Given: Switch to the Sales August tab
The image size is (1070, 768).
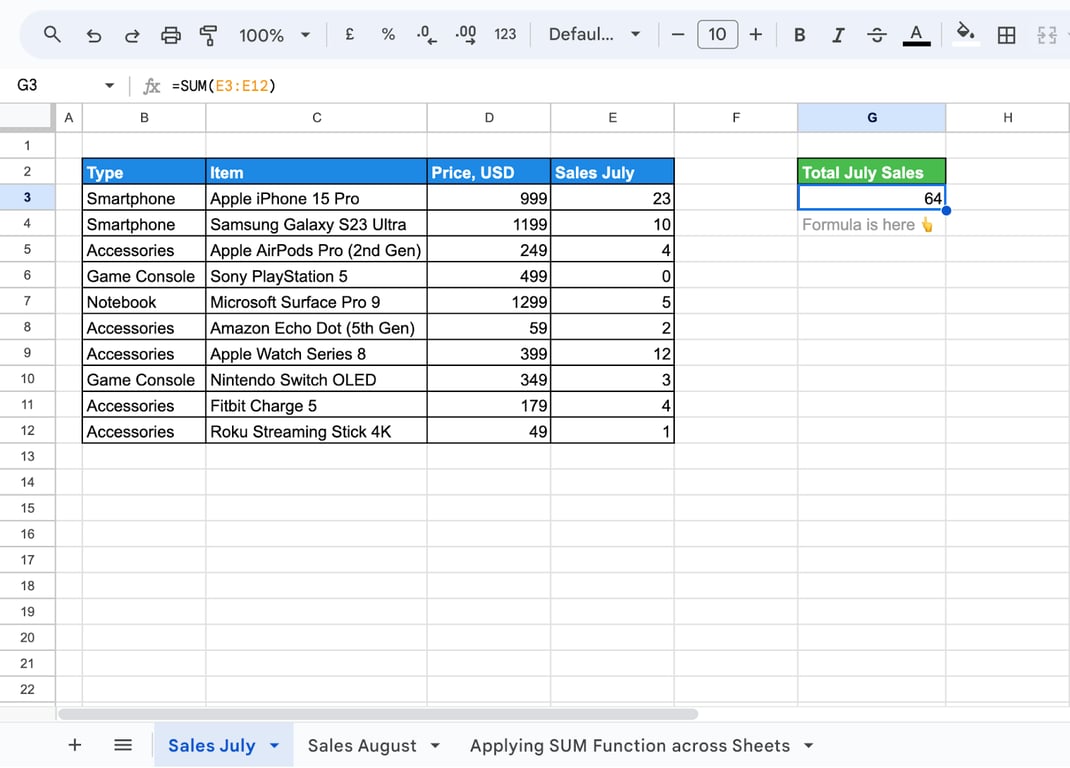Looking at the screenshot, I should [362, 745].
